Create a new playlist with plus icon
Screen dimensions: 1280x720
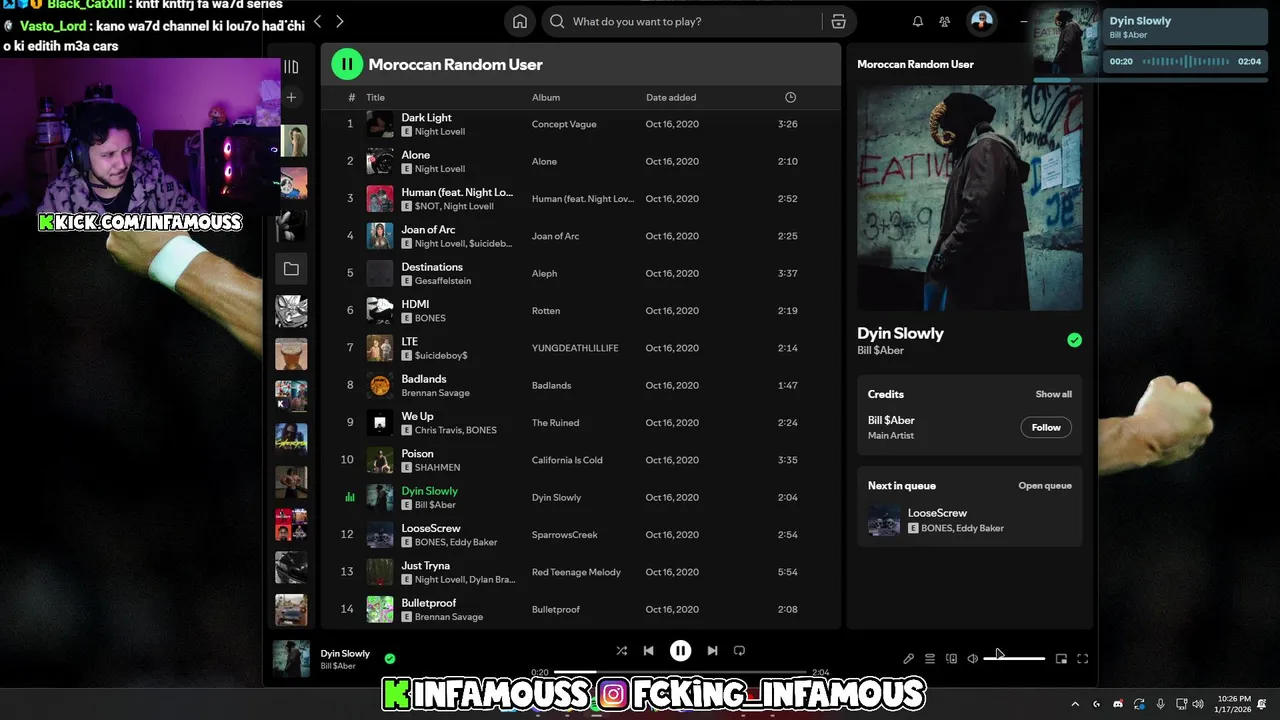tap(291, 97)
